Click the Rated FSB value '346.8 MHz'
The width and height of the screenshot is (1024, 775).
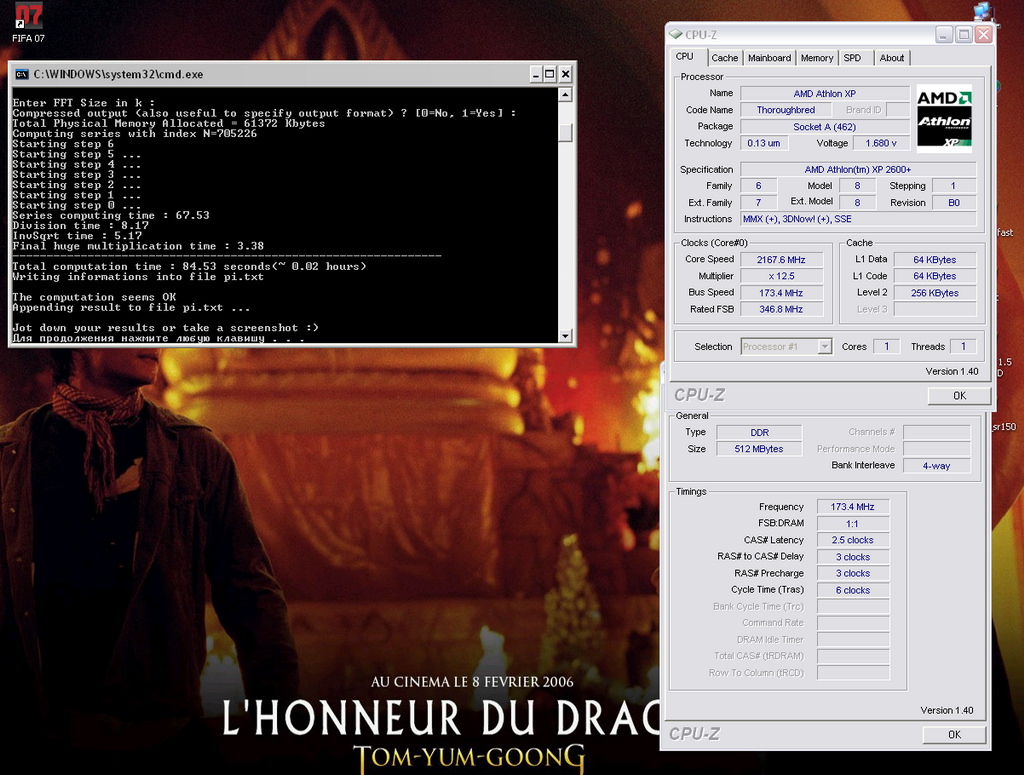pyautogui.click(x=781, y=309)
